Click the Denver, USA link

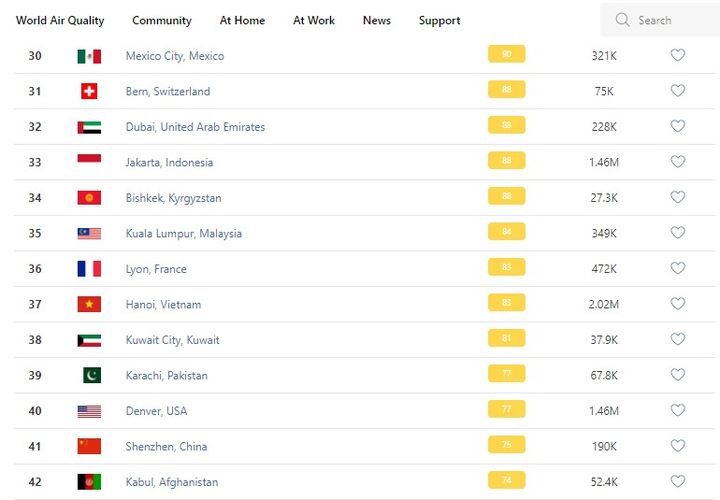click(156, 411)
